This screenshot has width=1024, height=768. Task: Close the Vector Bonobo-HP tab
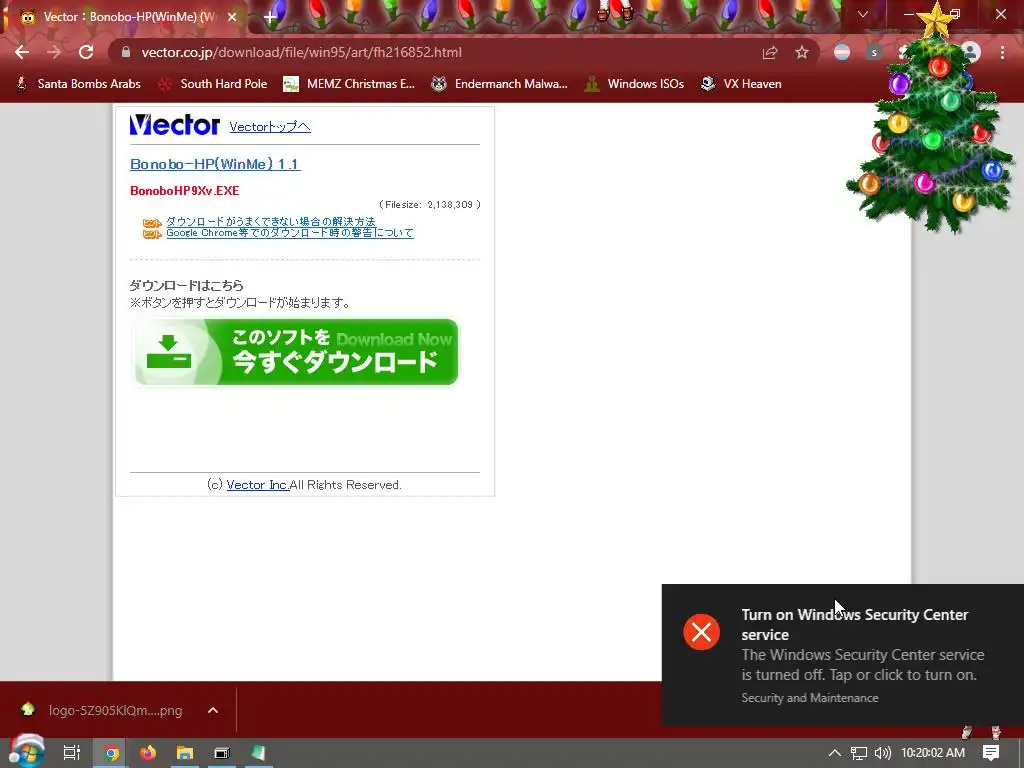[x=232, y=17]
